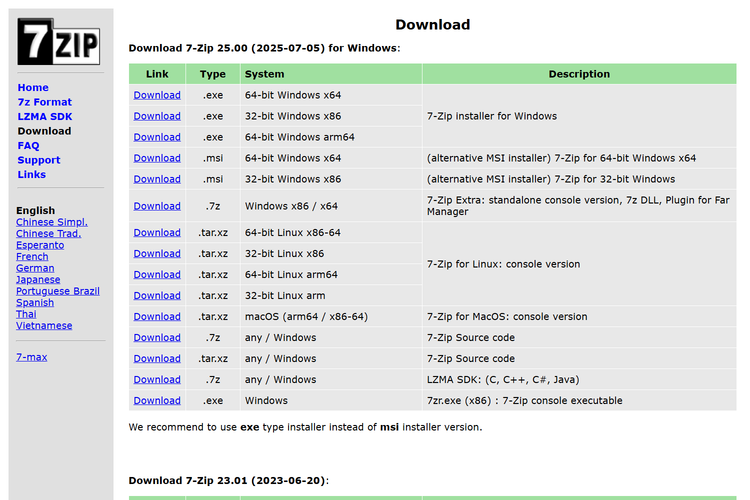Download .exe for 64-bit Windows x64
Viewport: 750px width, 500px height.
[157, 95]
